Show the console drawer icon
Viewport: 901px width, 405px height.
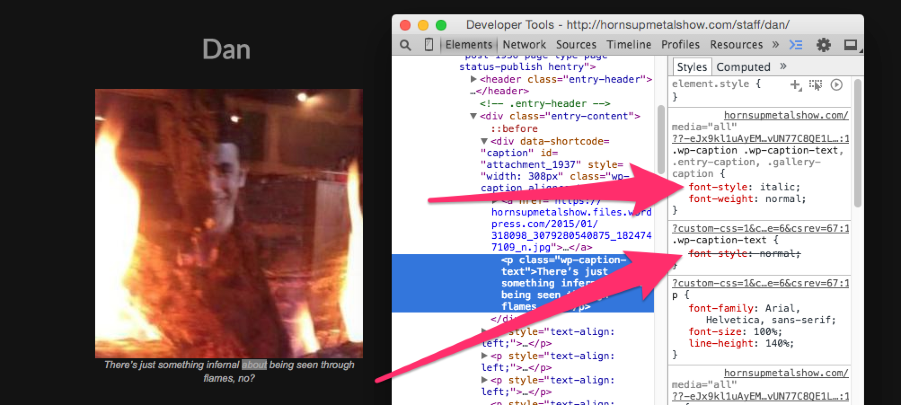click(x=797, y=45)
